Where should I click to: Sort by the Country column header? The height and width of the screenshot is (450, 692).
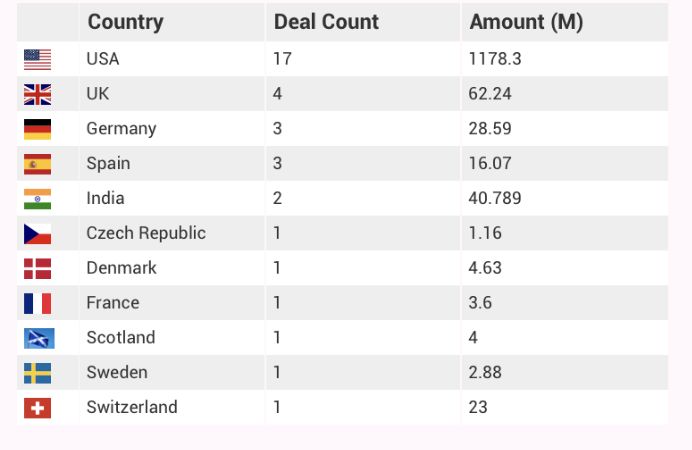pos(125,22)
